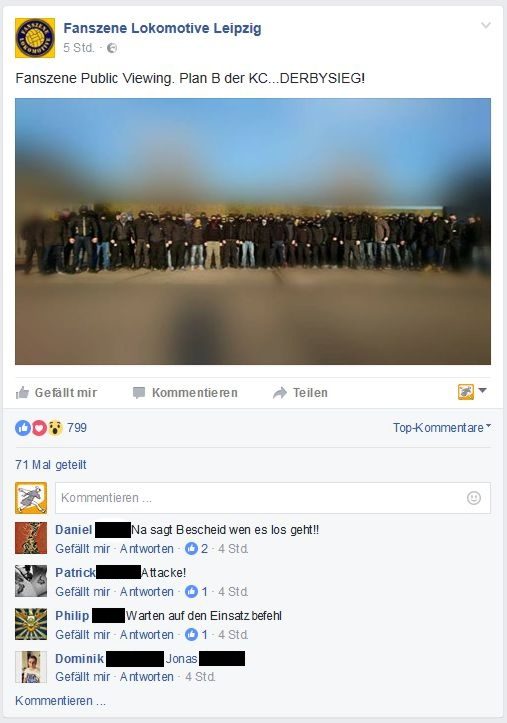Show reactions via the heart icon
The image size is (507, 723).
39,428
